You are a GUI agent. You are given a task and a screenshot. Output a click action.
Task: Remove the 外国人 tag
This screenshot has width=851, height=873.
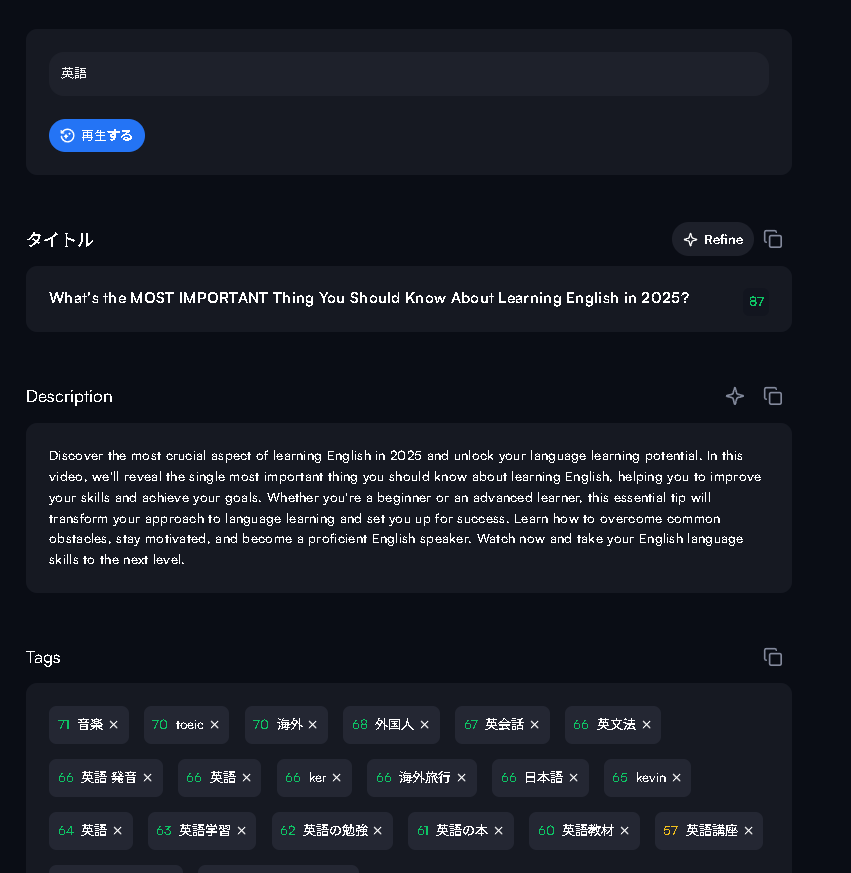coord(425,725)
